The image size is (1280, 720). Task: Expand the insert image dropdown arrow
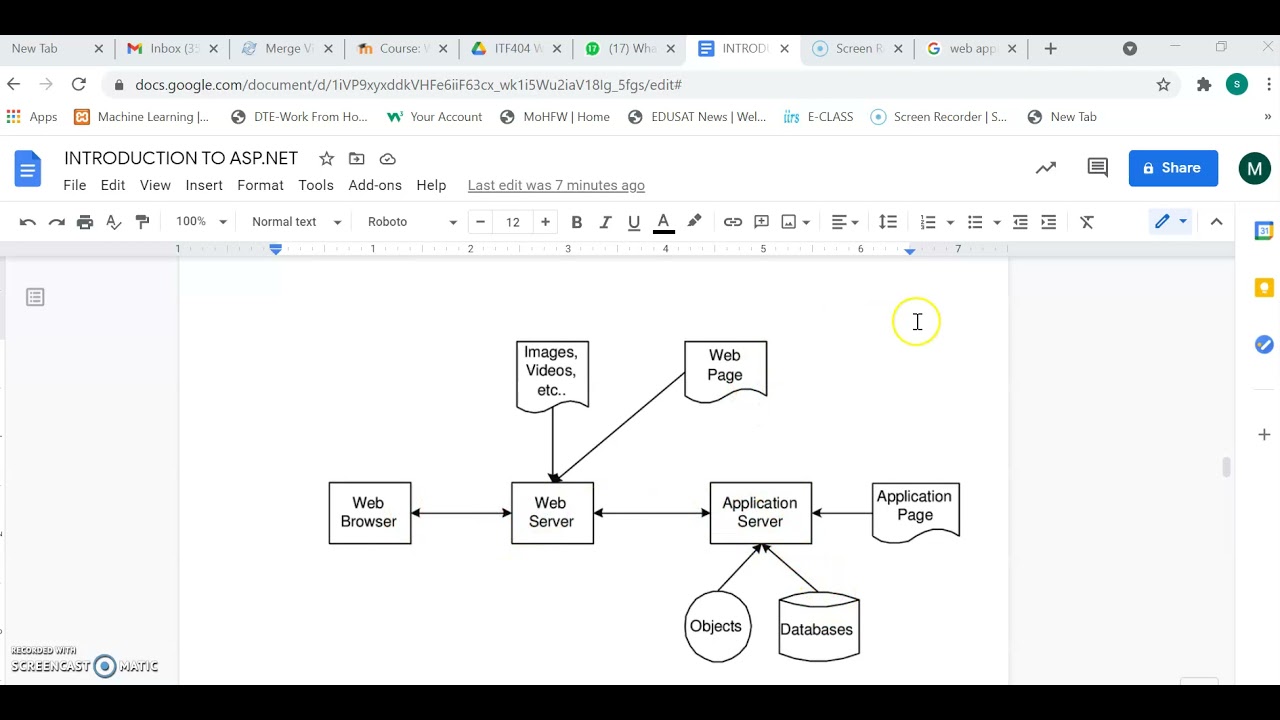point(806,222)
